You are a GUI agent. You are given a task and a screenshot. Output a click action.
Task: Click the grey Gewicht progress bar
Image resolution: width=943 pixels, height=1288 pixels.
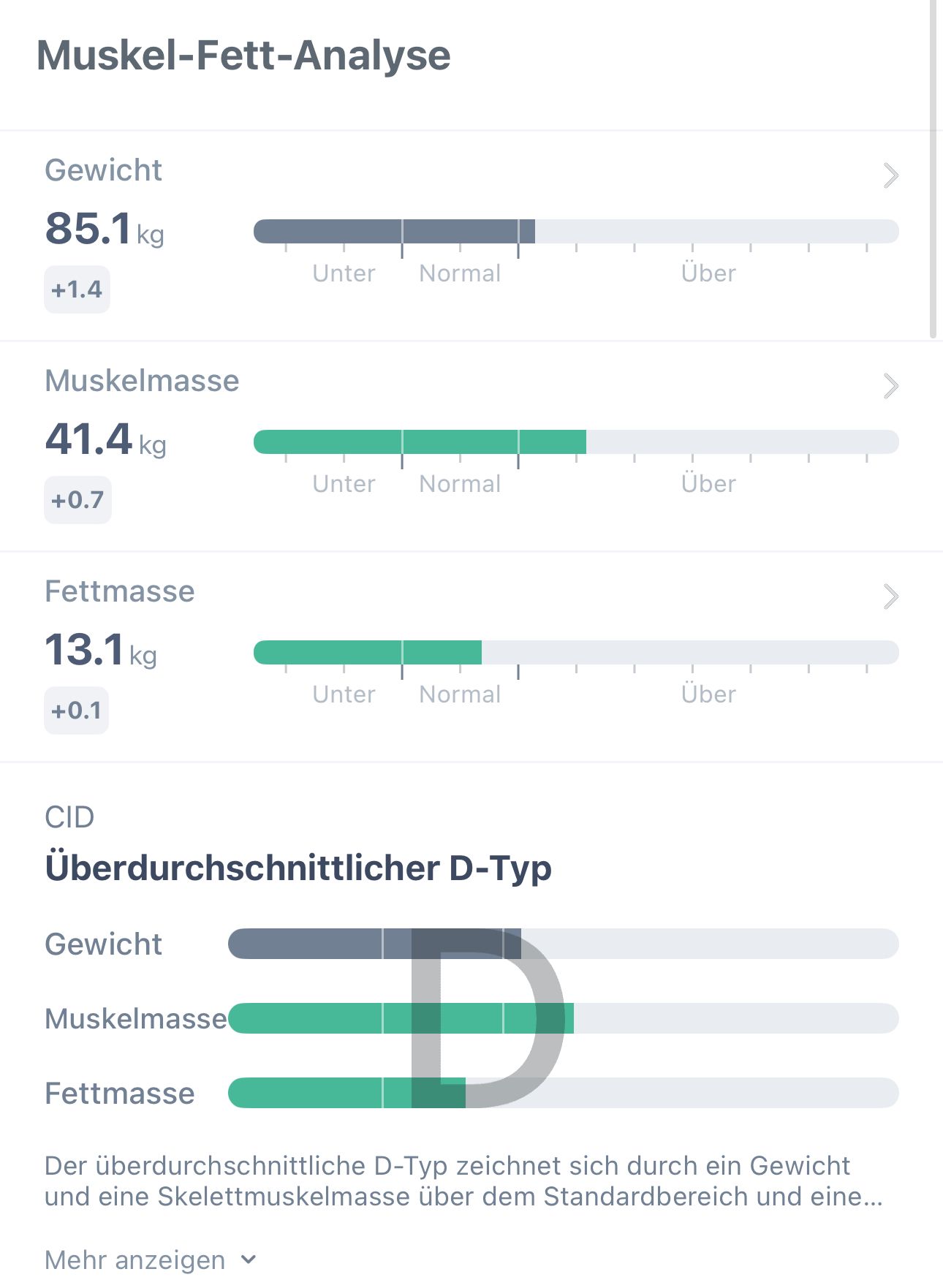[x=576, y=231]
